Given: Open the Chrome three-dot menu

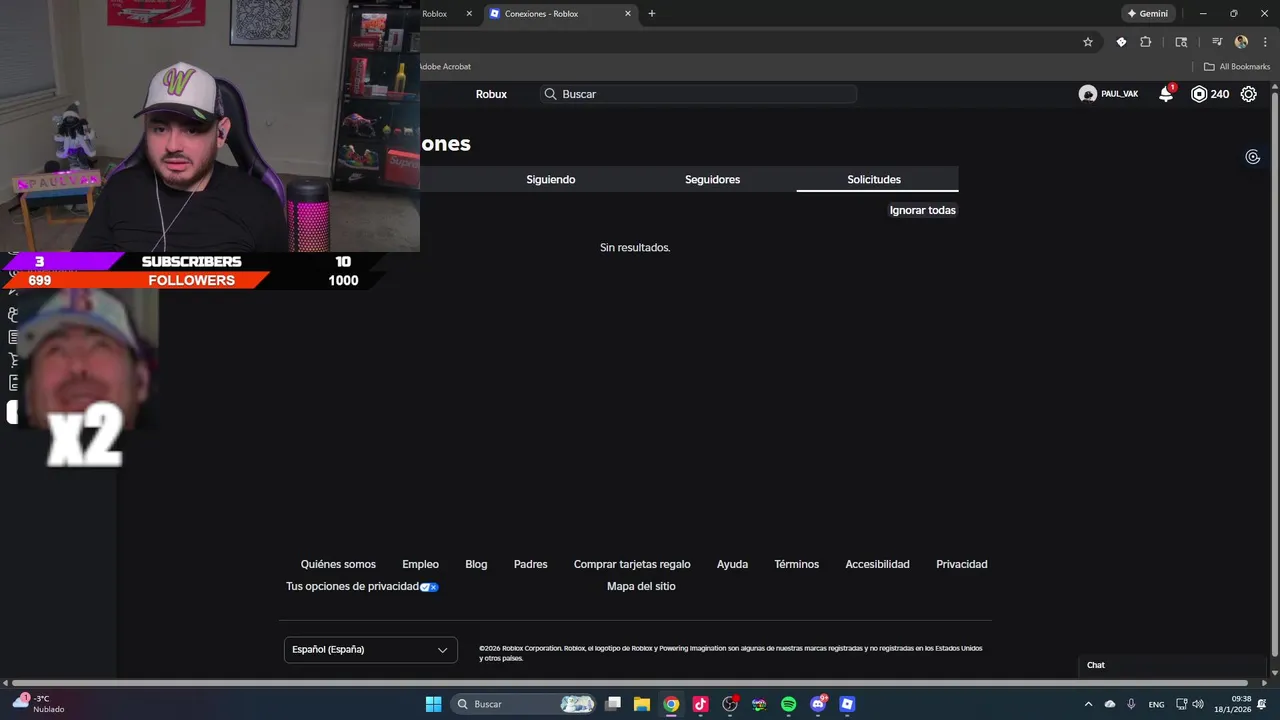Looking at the screenshot, I should pos(1265,42).
